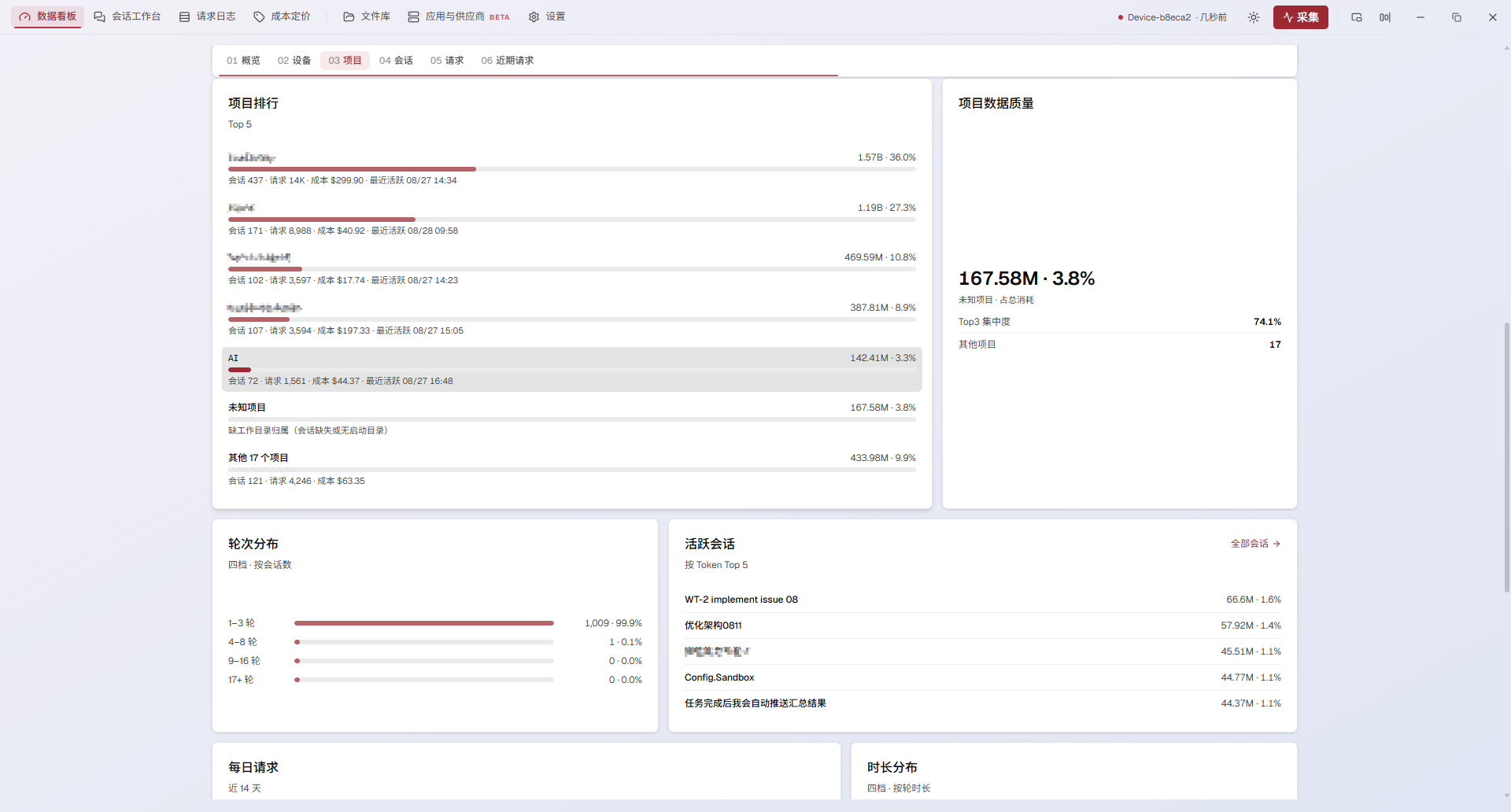Click the 轮次分布 card heading
Image resolution: width=1511 pixels, height=812 pixels.
[x=253, y=544]
